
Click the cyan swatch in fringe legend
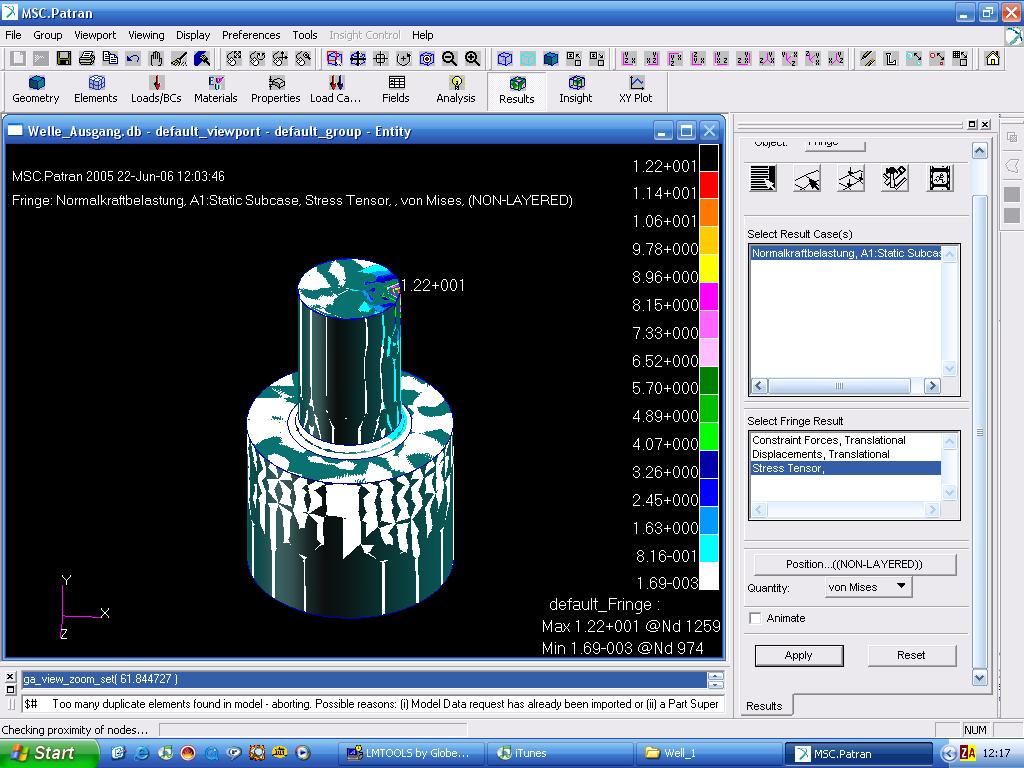(x=709, y=547)
